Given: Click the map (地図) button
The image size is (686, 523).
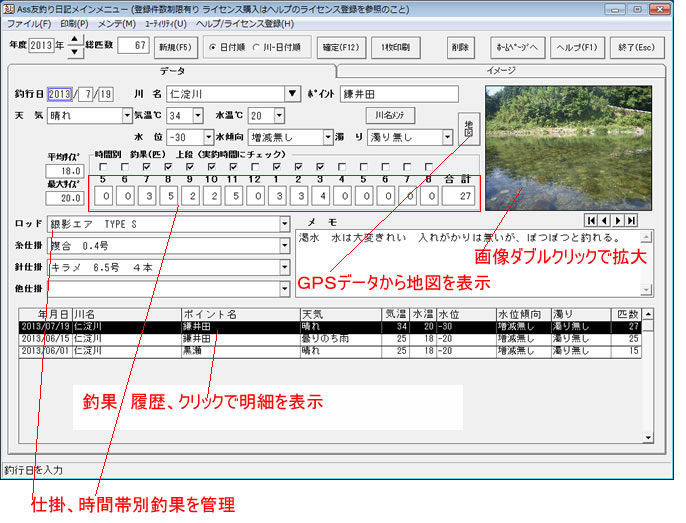Looking at the screenshot, I should (468, 128).
